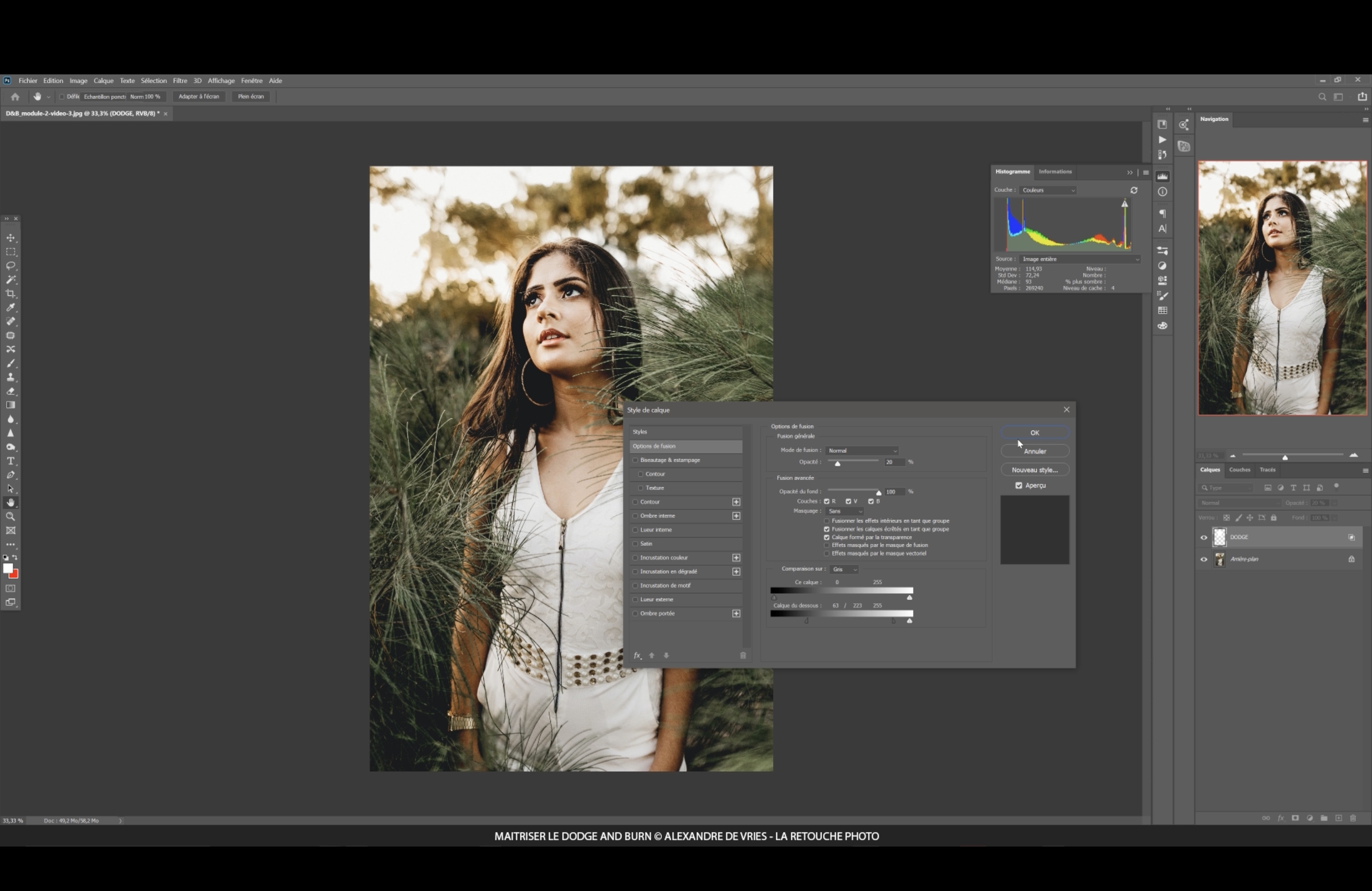1372x891 pixels.
Task: Select the Crop tool in toolbar
Action: 10,294
